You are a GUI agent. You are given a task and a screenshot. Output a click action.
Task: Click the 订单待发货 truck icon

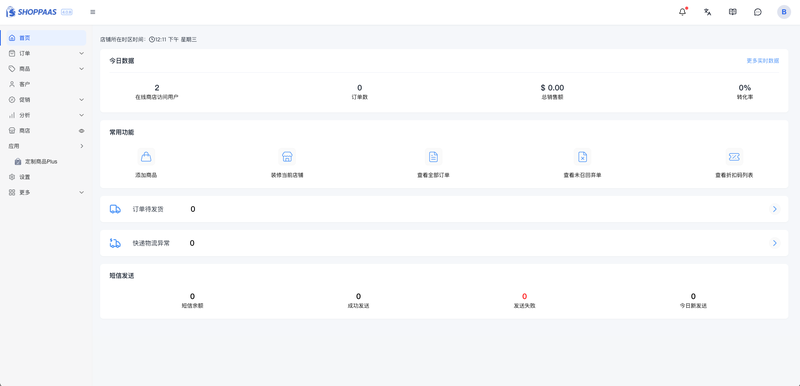point(115,209)
